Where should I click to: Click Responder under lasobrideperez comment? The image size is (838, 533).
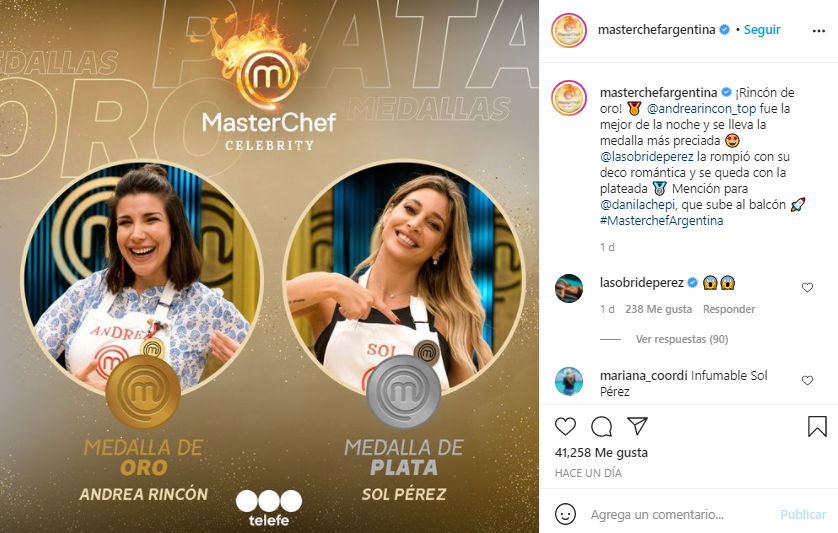coord(728,309)
